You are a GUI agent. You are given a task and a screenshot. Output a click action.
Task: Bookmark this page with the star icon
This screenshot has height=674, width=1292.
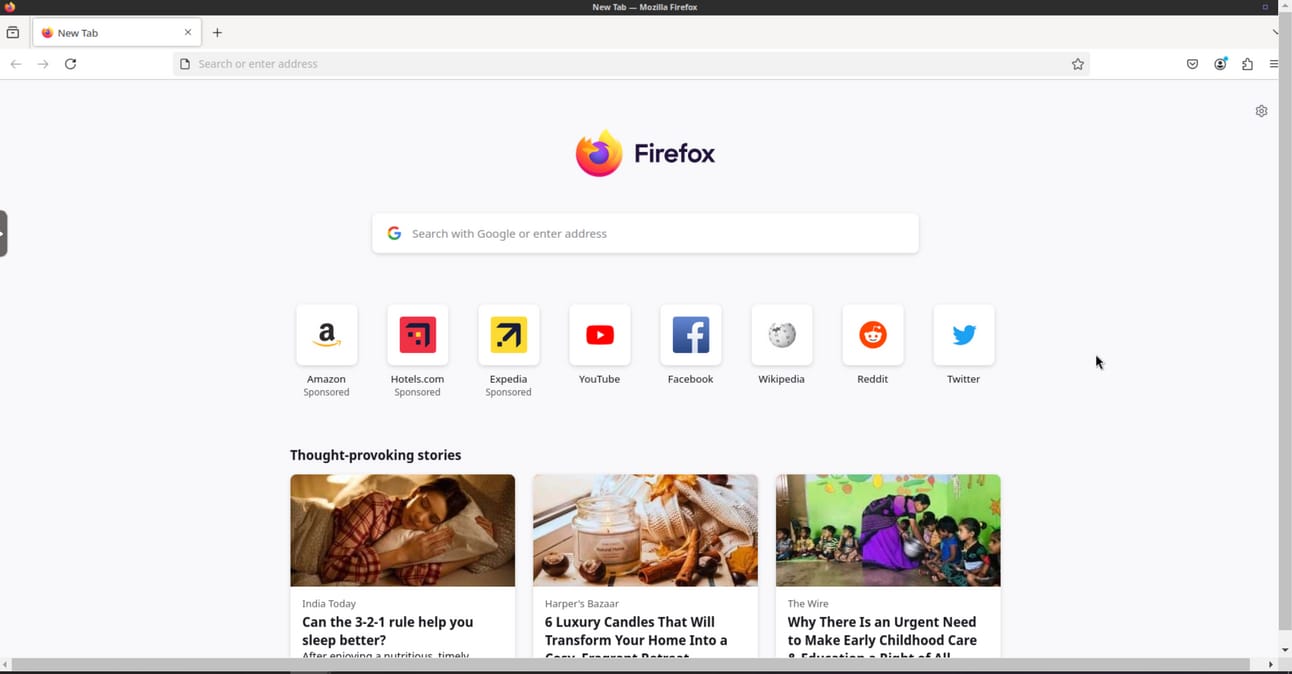point(1078,64)
